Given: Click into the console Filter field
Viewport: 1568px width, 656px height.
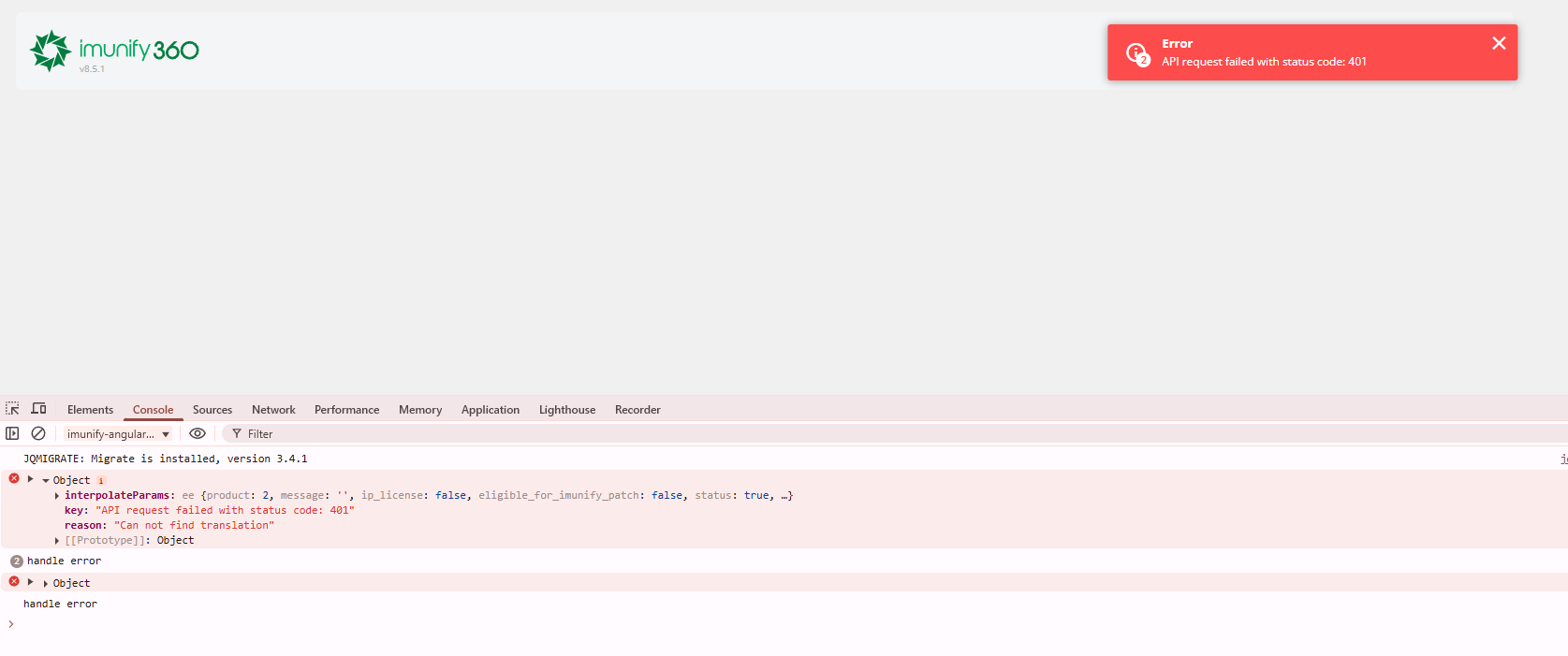Looking at the screenshot, I should coord(374,434).
